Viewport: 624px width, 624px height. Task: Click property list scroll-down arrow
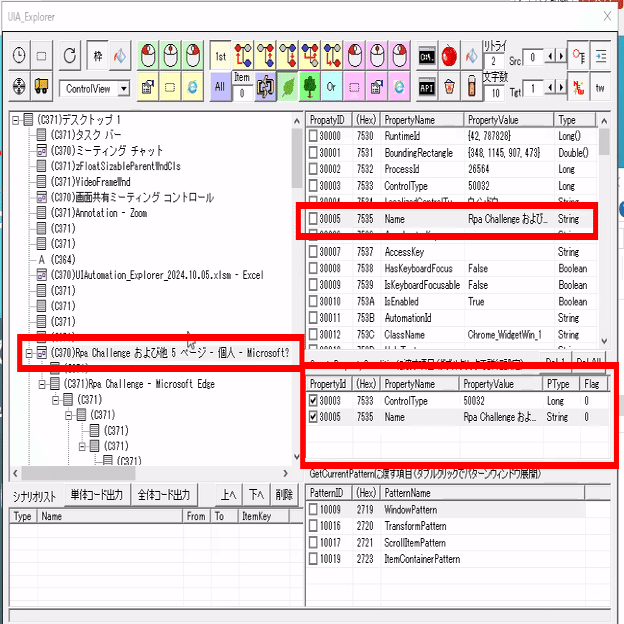tap(604, 341)
